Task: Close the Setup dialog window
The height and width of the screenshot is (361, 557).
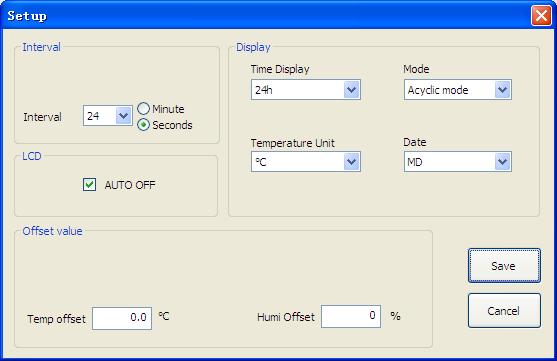Action: (541, 16)
